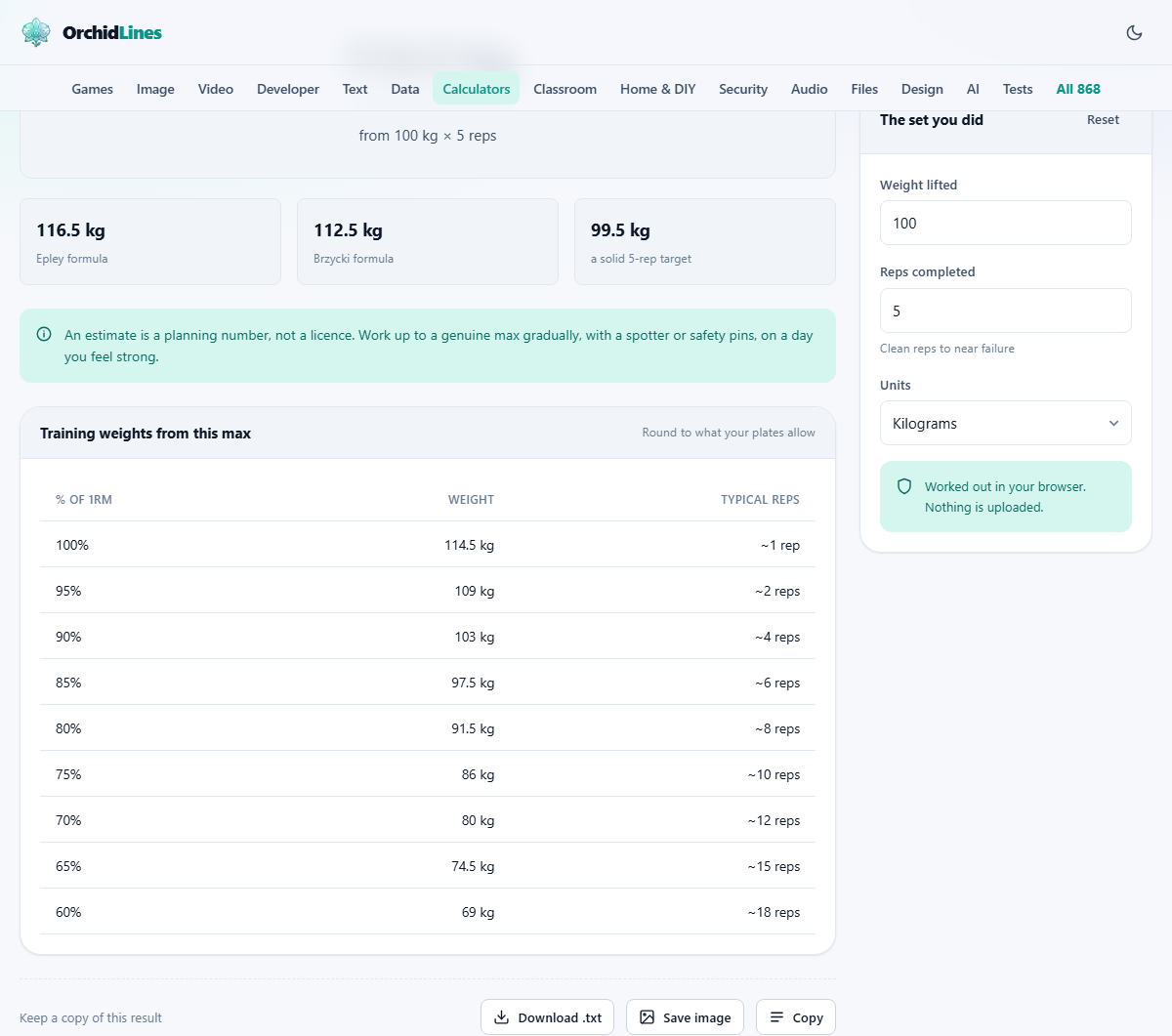
Task: Click the 100% row weight 114.5 kg
Action: coord(469,545)
